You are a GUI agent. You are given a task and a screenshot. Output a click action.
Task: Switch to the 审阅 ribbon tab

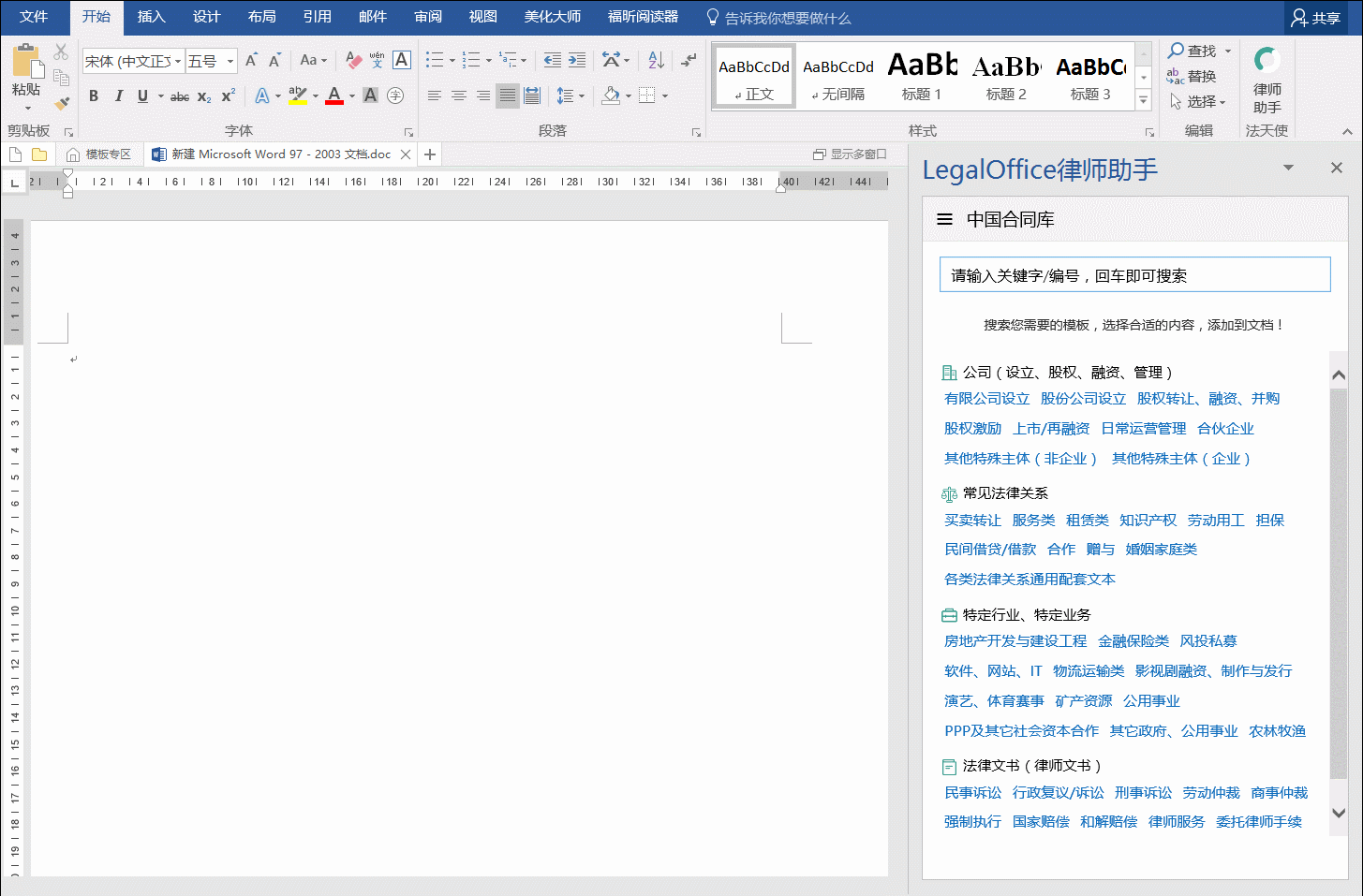pyautogui.click(x=428, y=17)
